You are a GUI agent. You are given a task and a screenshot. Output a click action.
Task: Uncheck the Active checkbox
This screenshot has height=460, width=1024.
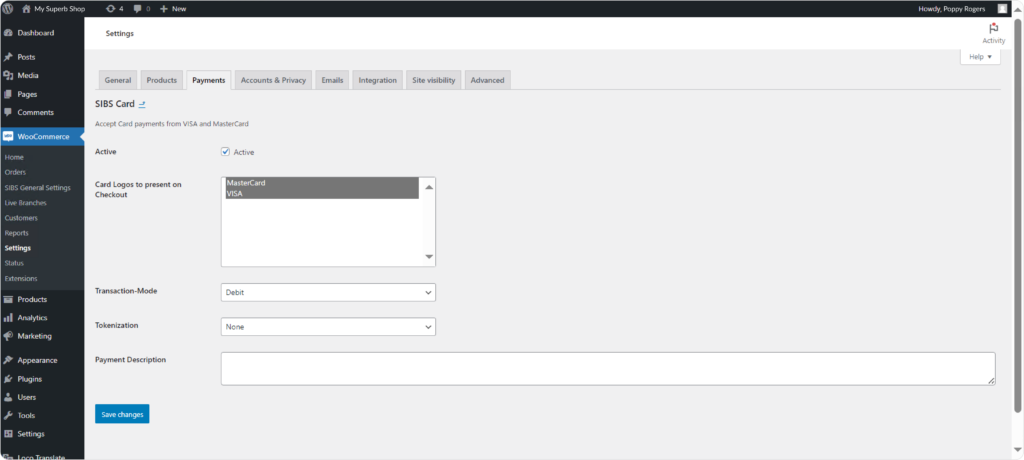226,152
